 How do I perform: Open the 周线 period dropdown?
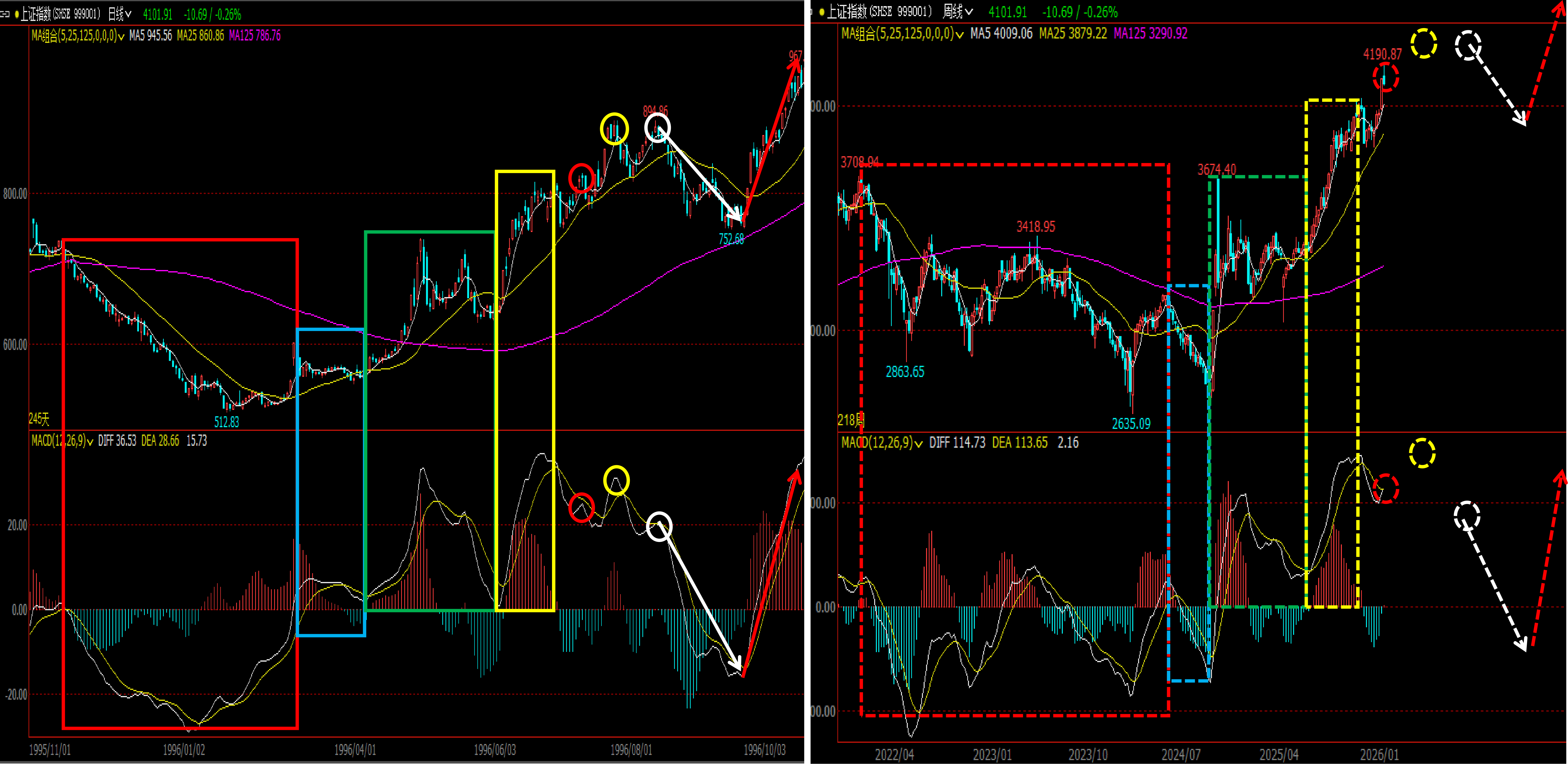(x=958, y=11)
